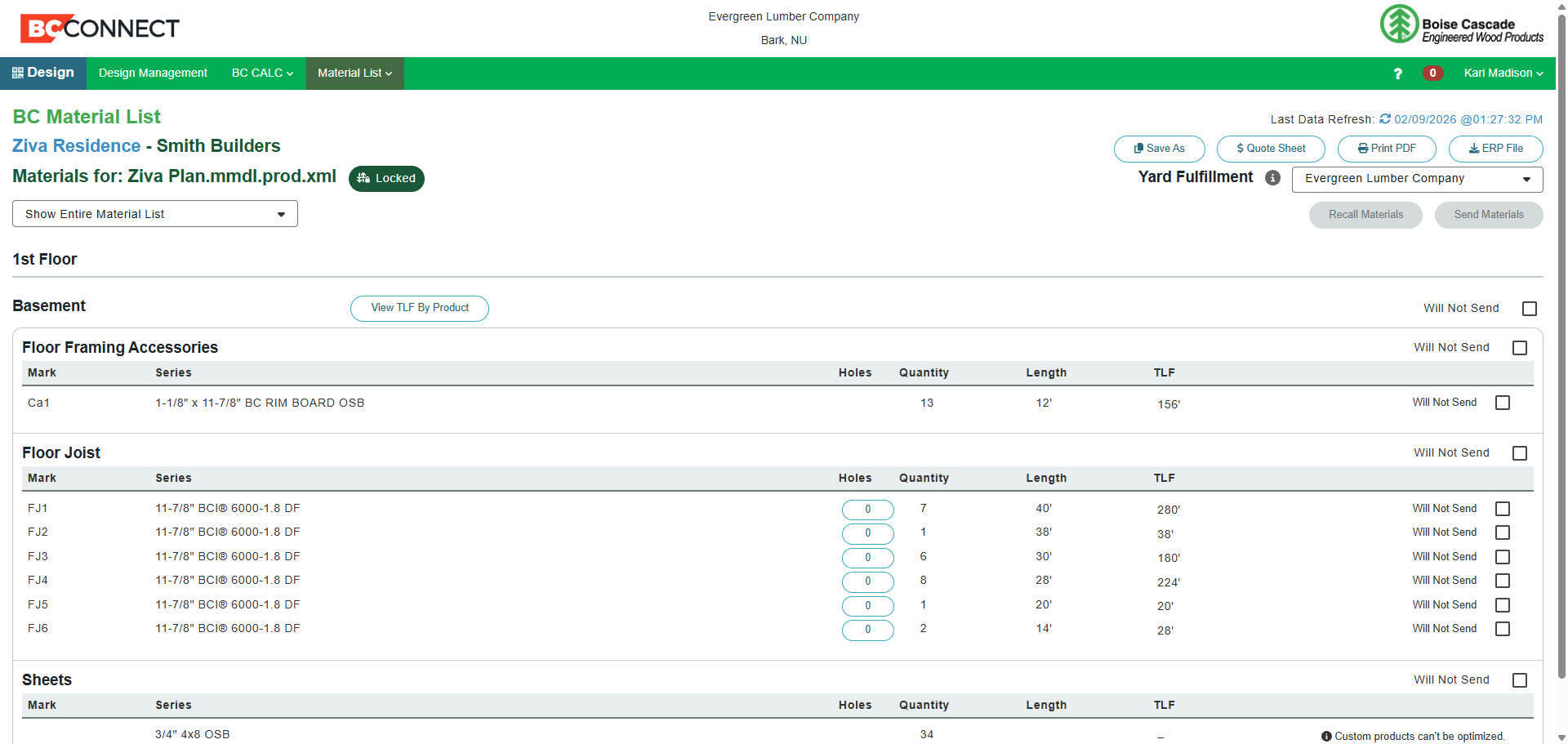Click the Sheets quantity value 34

[x=927, y=734]
